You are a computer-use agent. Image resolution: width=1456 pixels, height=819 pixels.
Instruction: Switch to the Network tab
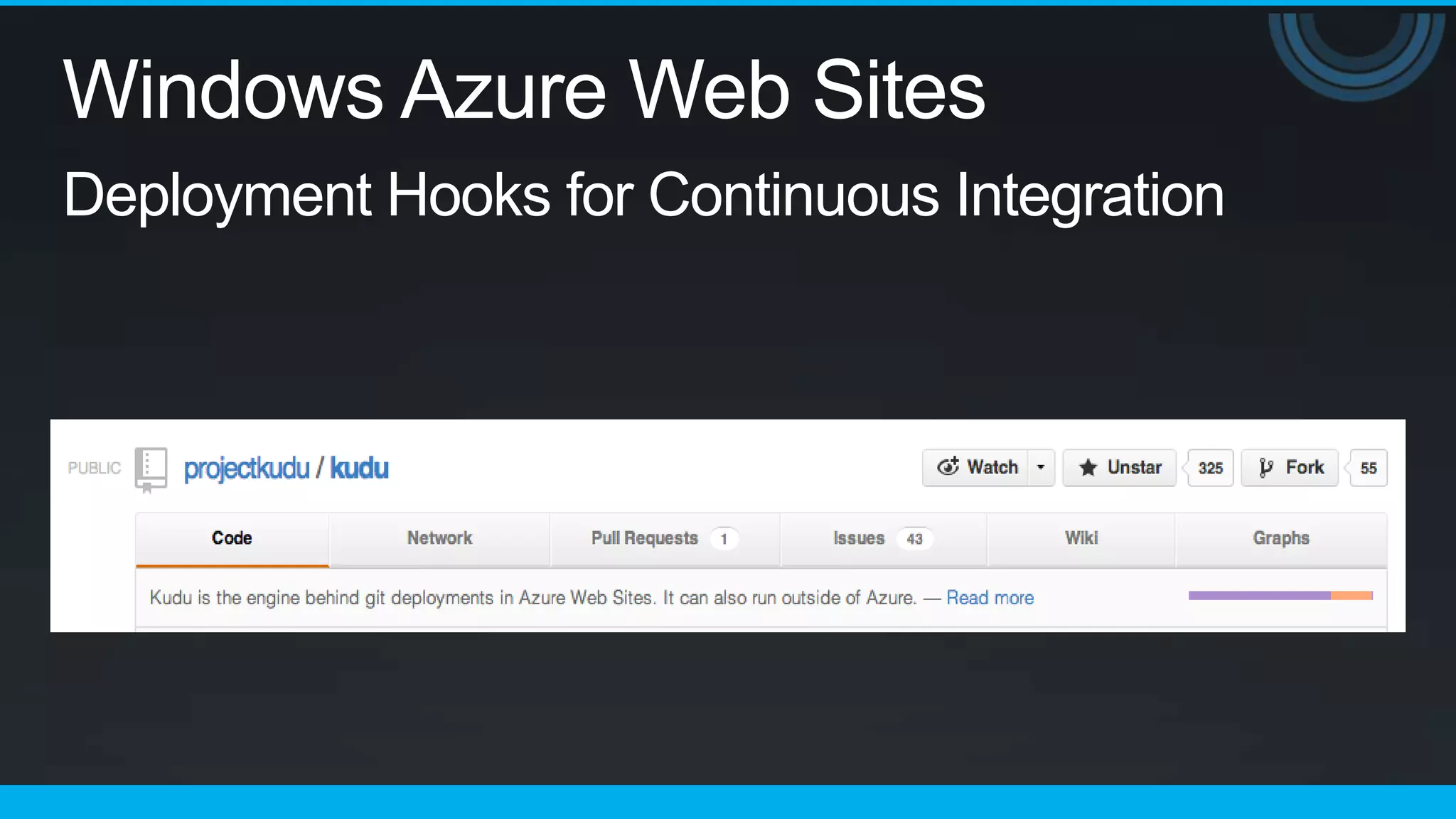(x=439, y=539)
